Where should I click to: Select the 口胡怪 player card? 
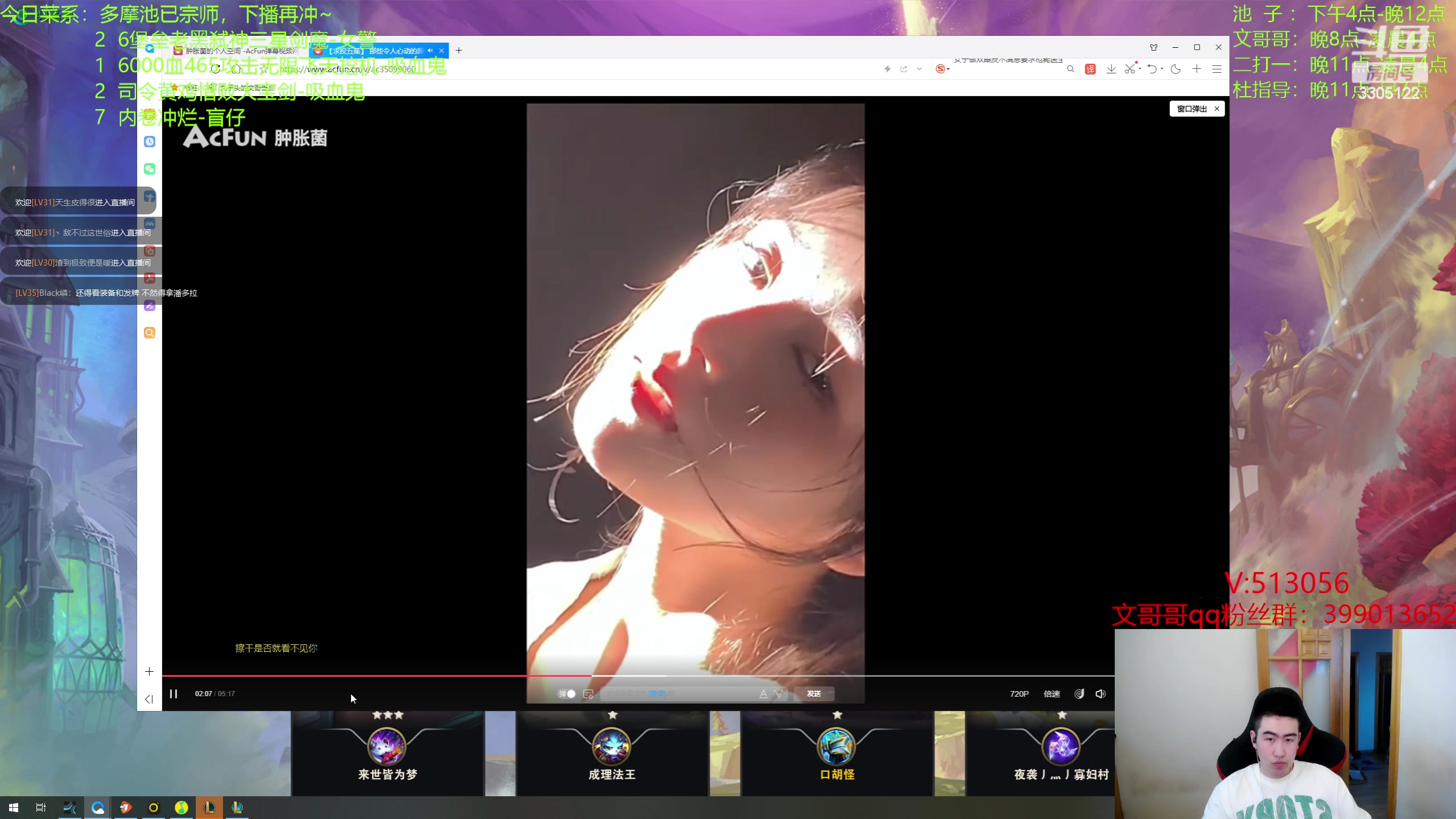[837, 754]
